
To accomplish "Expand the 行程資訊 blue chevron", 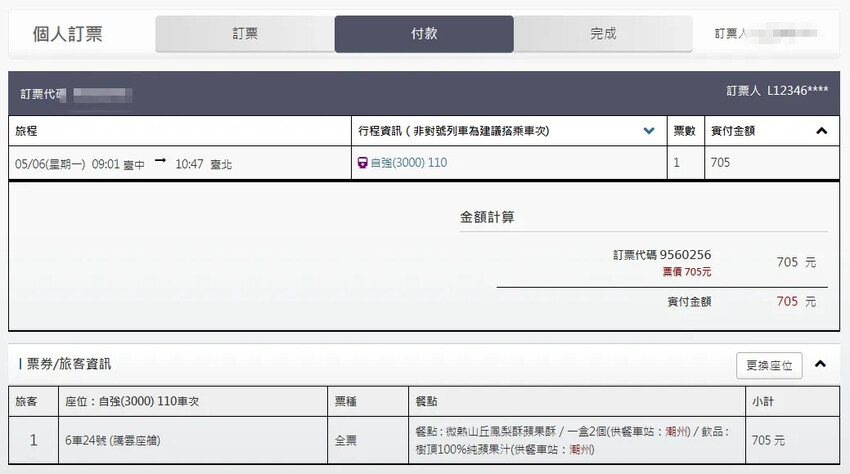I will 648,131.
